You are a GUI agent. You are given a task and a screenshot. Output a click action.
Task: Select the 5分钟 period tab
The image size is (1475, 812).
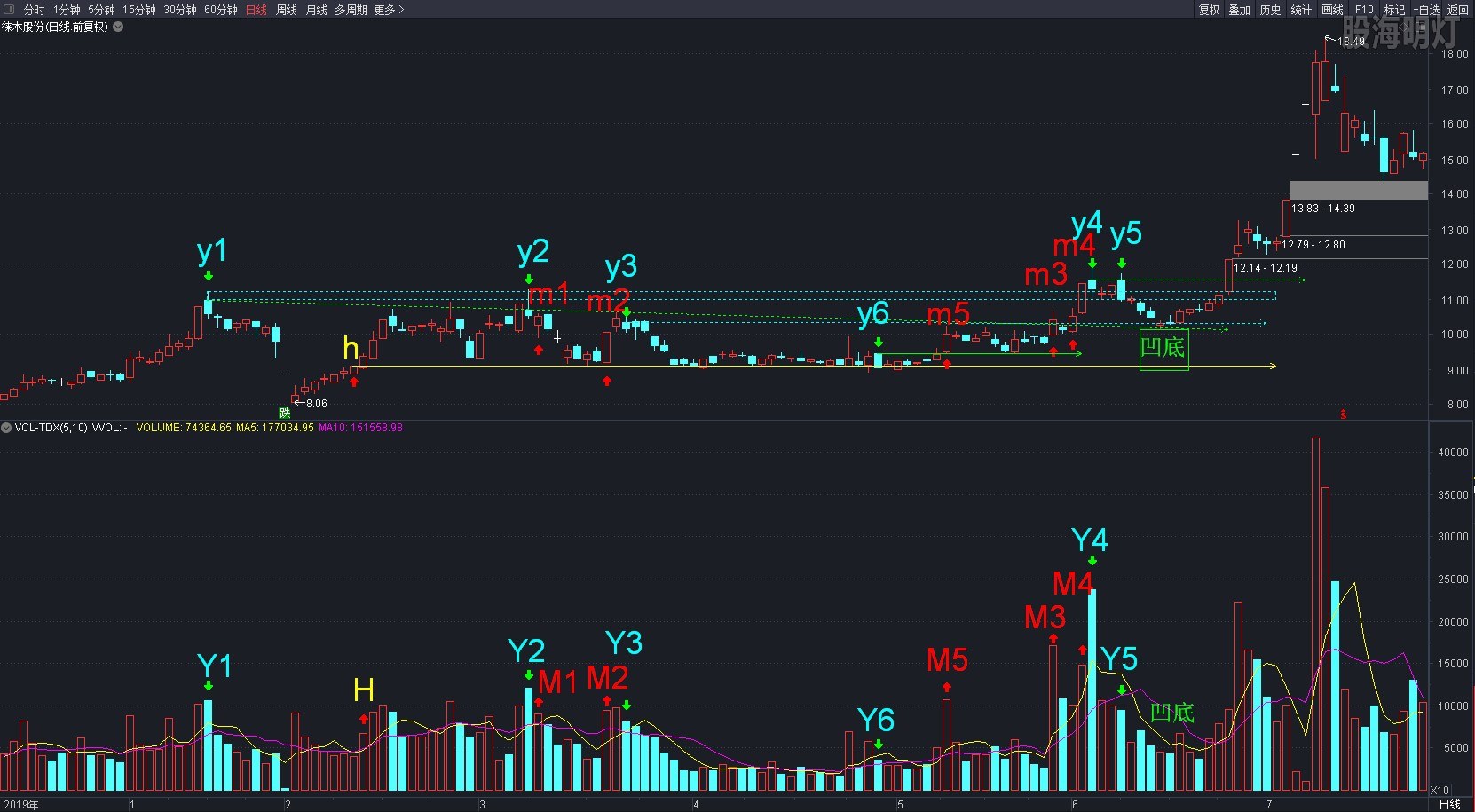point(101,10)
